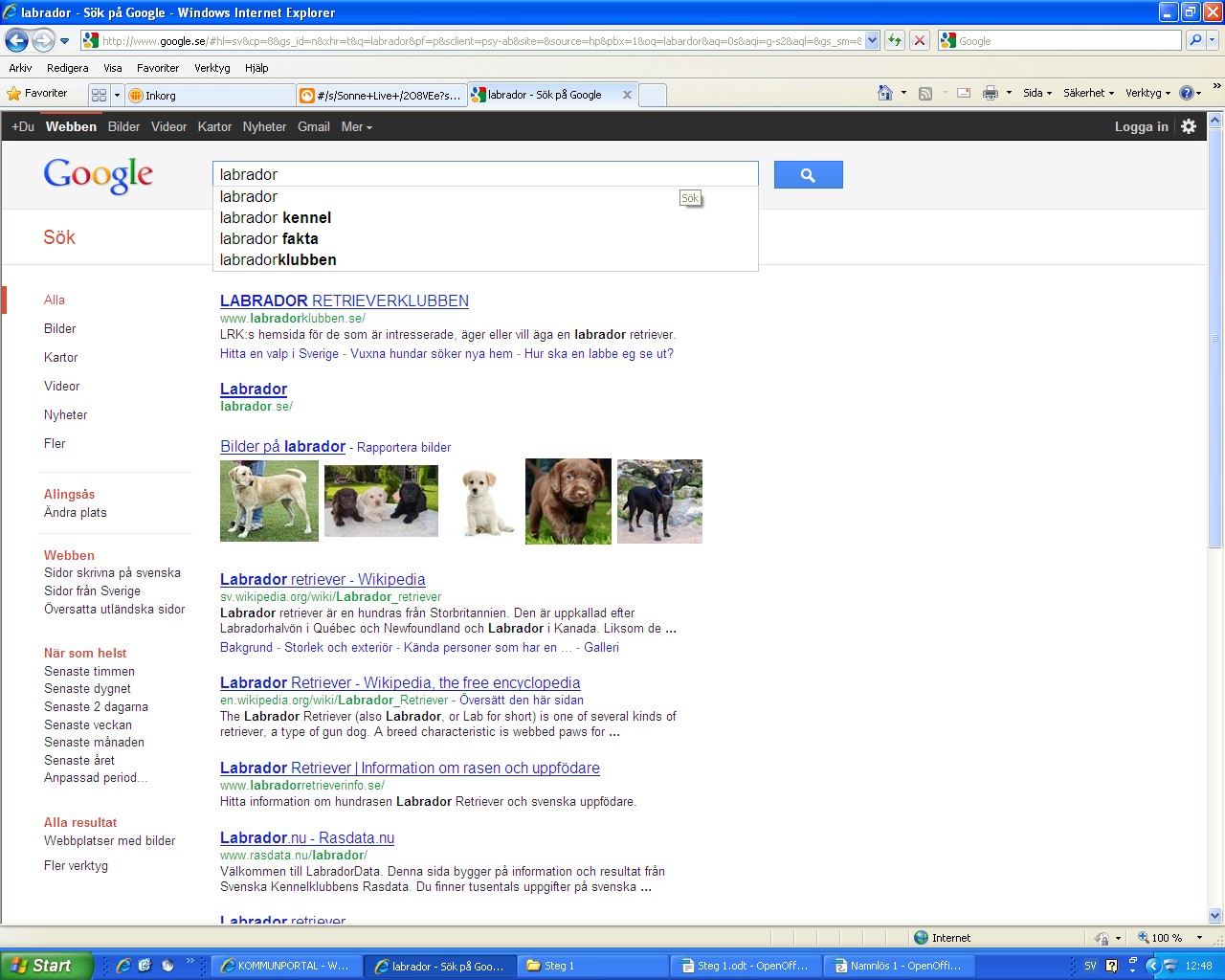Switch to the #/s/Sonne+Live tab
The width and height of the screenshot is (1225, 980).
click(x=381, y=95)
